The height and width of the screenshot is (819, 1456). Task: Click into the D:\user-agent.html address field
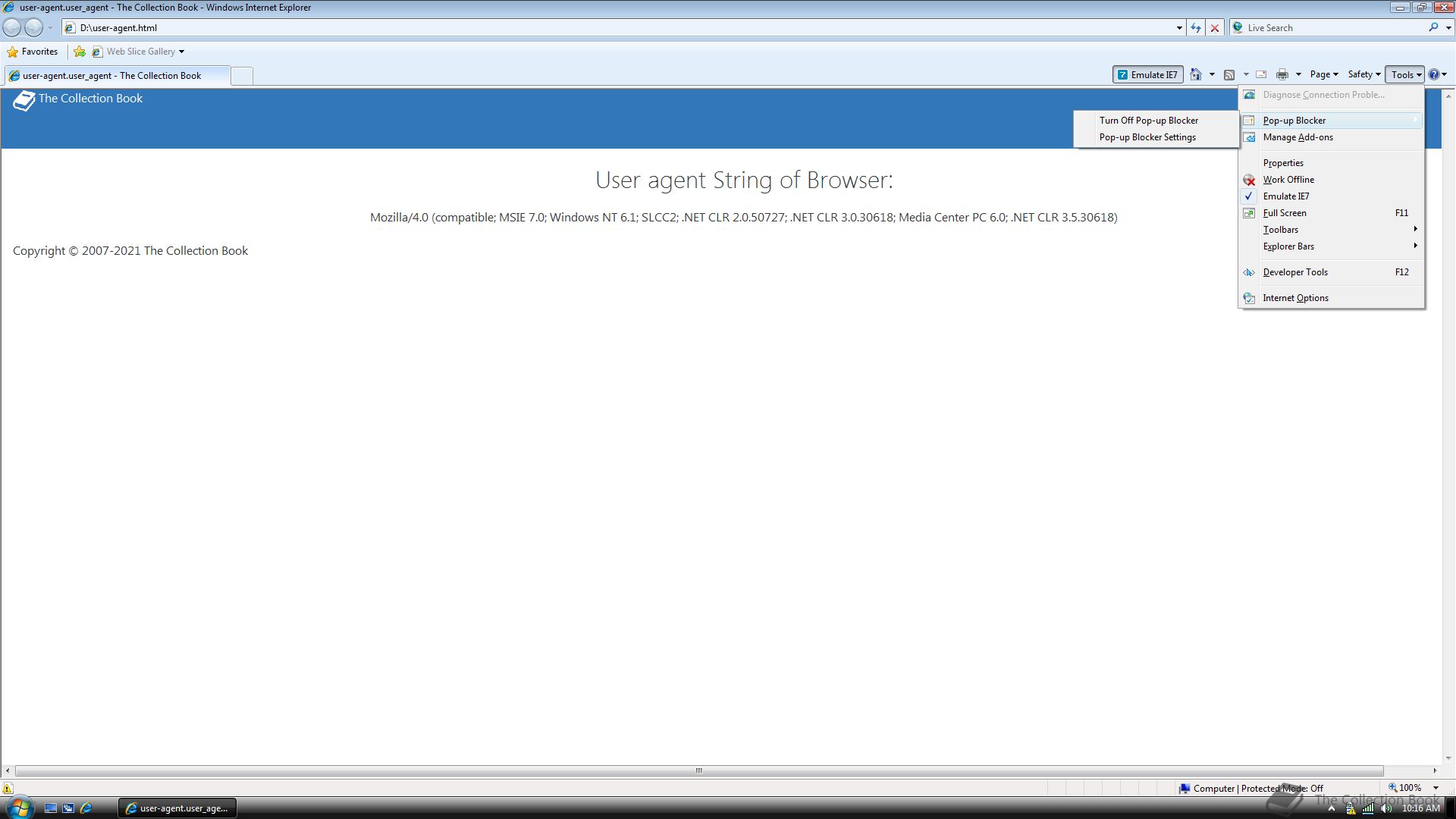click(x=625, y=28)
